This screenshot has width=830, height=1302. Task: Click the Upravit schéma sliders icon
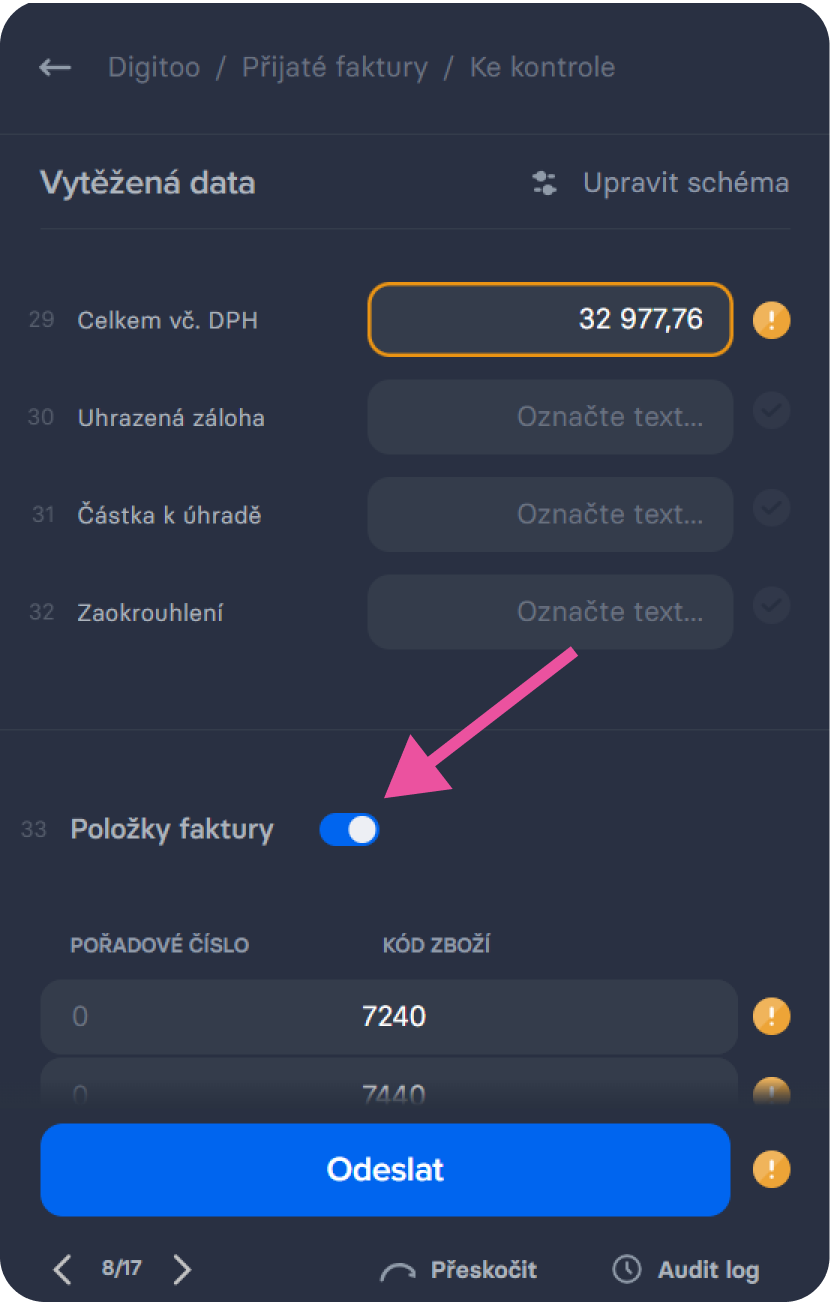[544, 183]
